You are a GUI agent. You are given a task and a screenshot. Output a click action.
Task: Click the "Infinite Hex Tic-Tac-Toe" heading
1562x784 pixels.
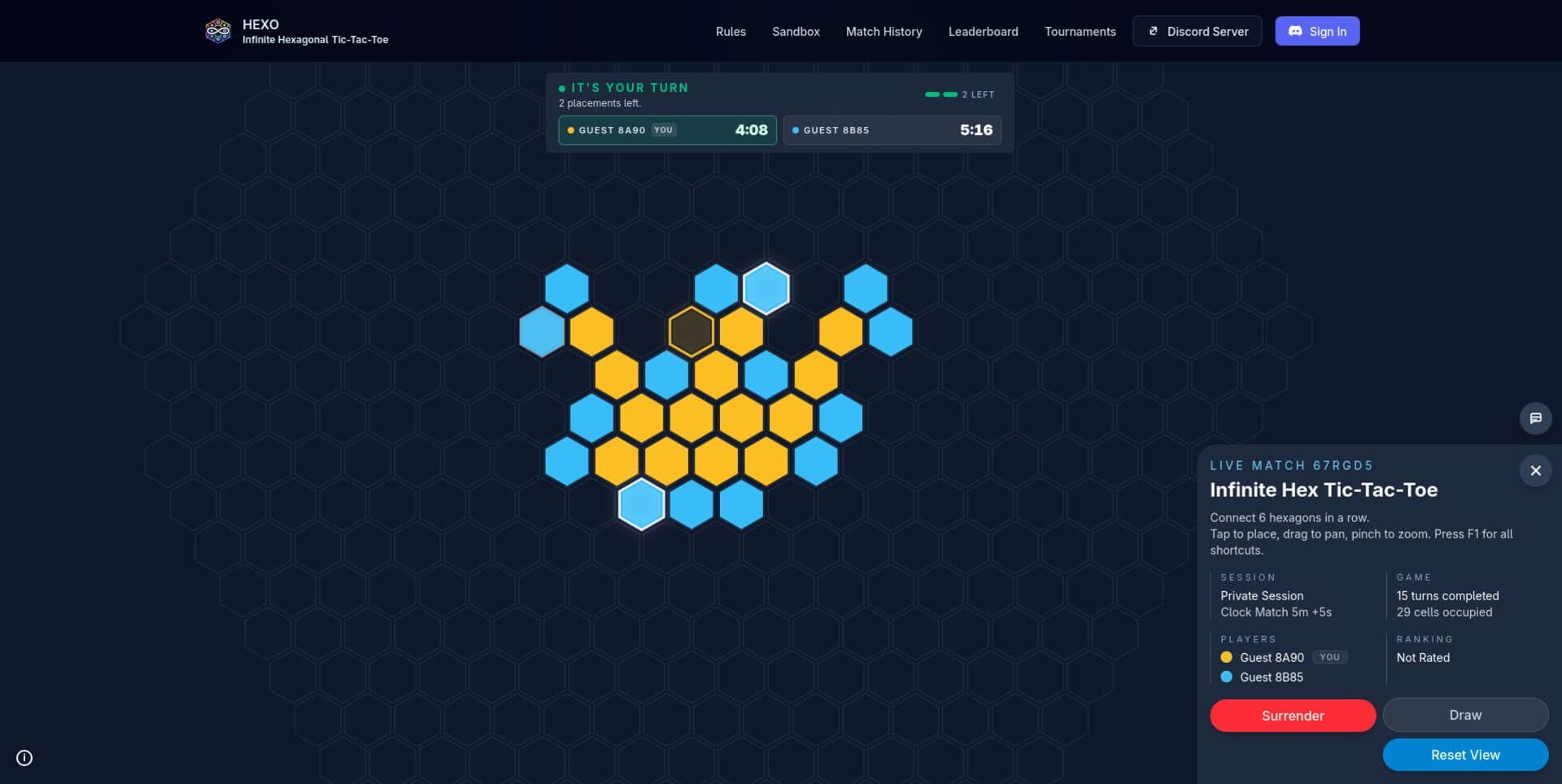(1324, 490)
